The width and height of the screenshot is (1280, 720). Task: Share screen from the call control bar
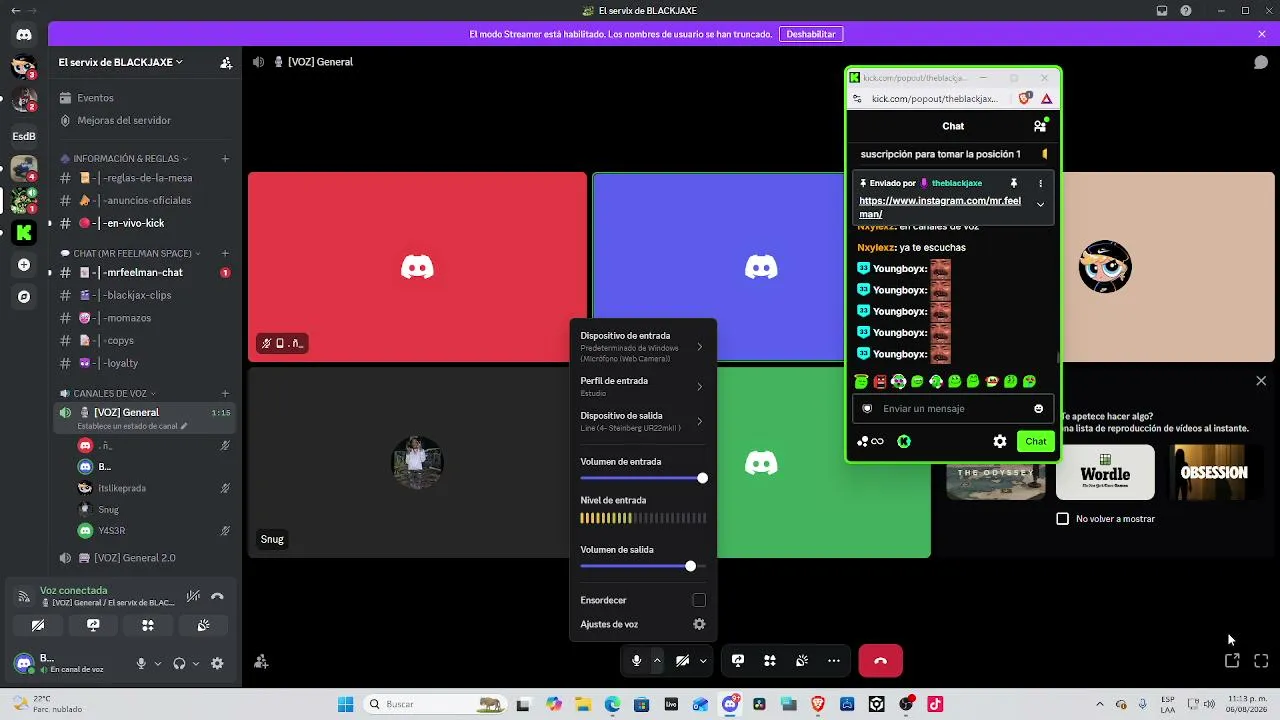pos(738,661)
